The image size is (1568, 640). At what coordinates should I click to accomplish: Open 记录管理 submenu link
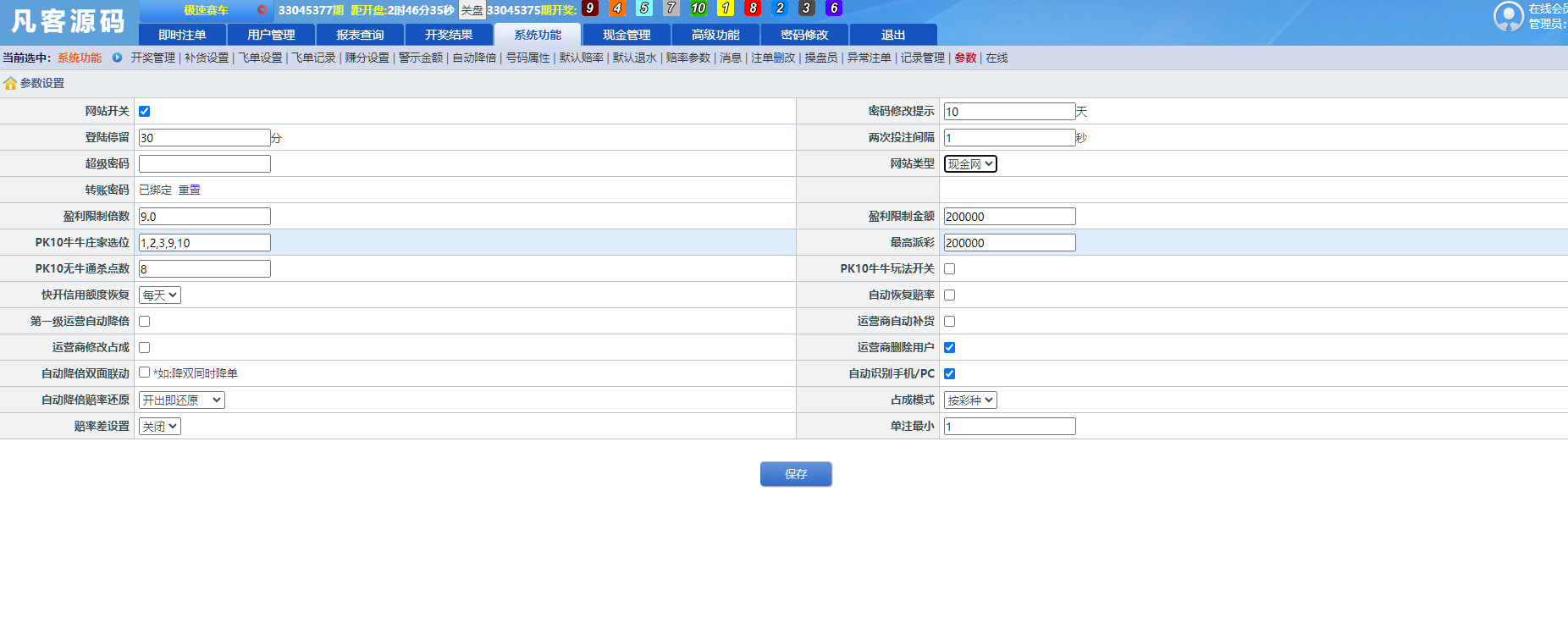(x=922, y=58)
